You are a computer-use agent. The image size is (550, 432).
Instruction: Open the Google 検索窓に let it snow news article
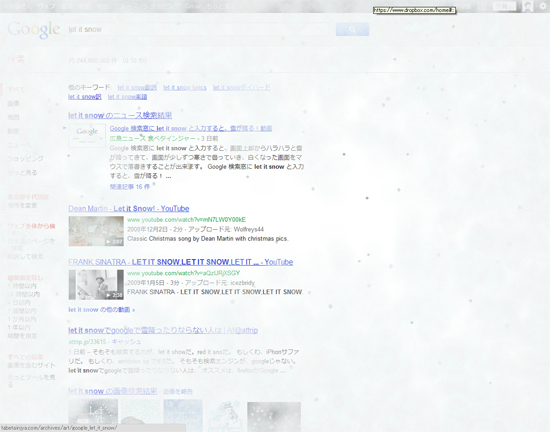[x=191, y=128]
